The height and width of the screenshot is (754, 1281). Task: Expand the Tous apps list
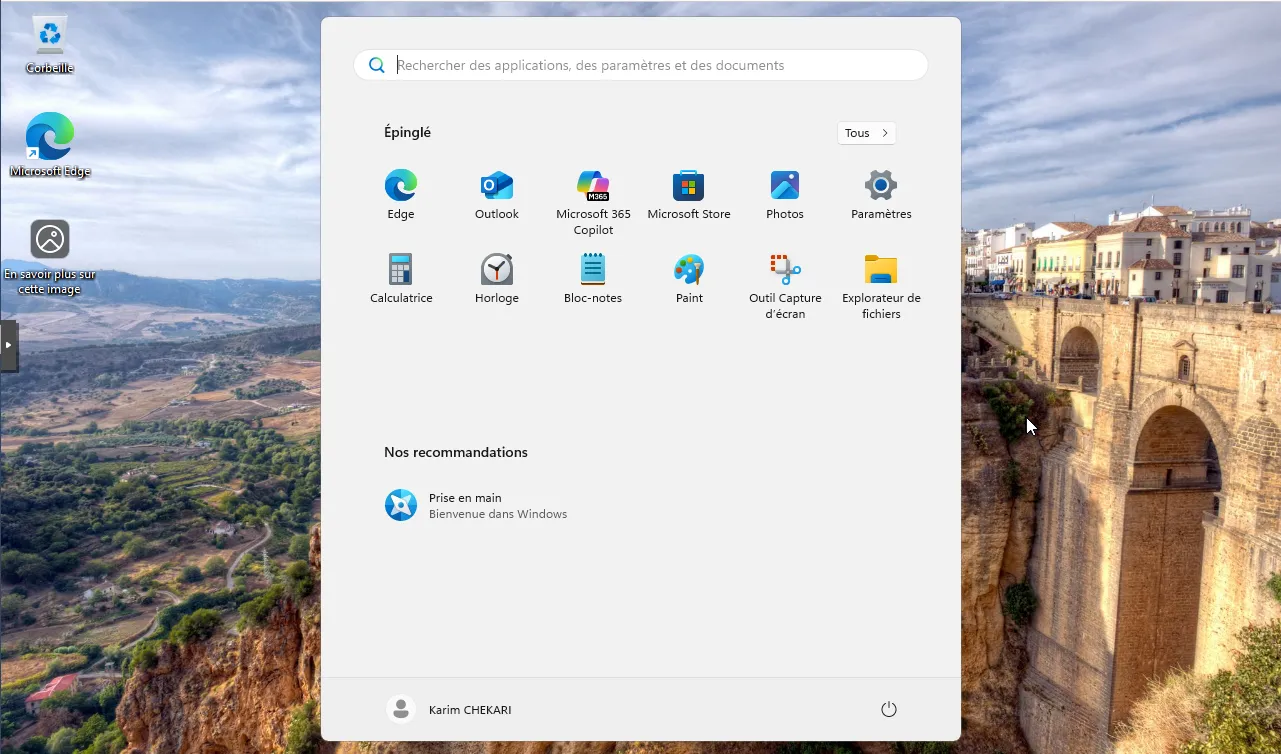point(866,133)
